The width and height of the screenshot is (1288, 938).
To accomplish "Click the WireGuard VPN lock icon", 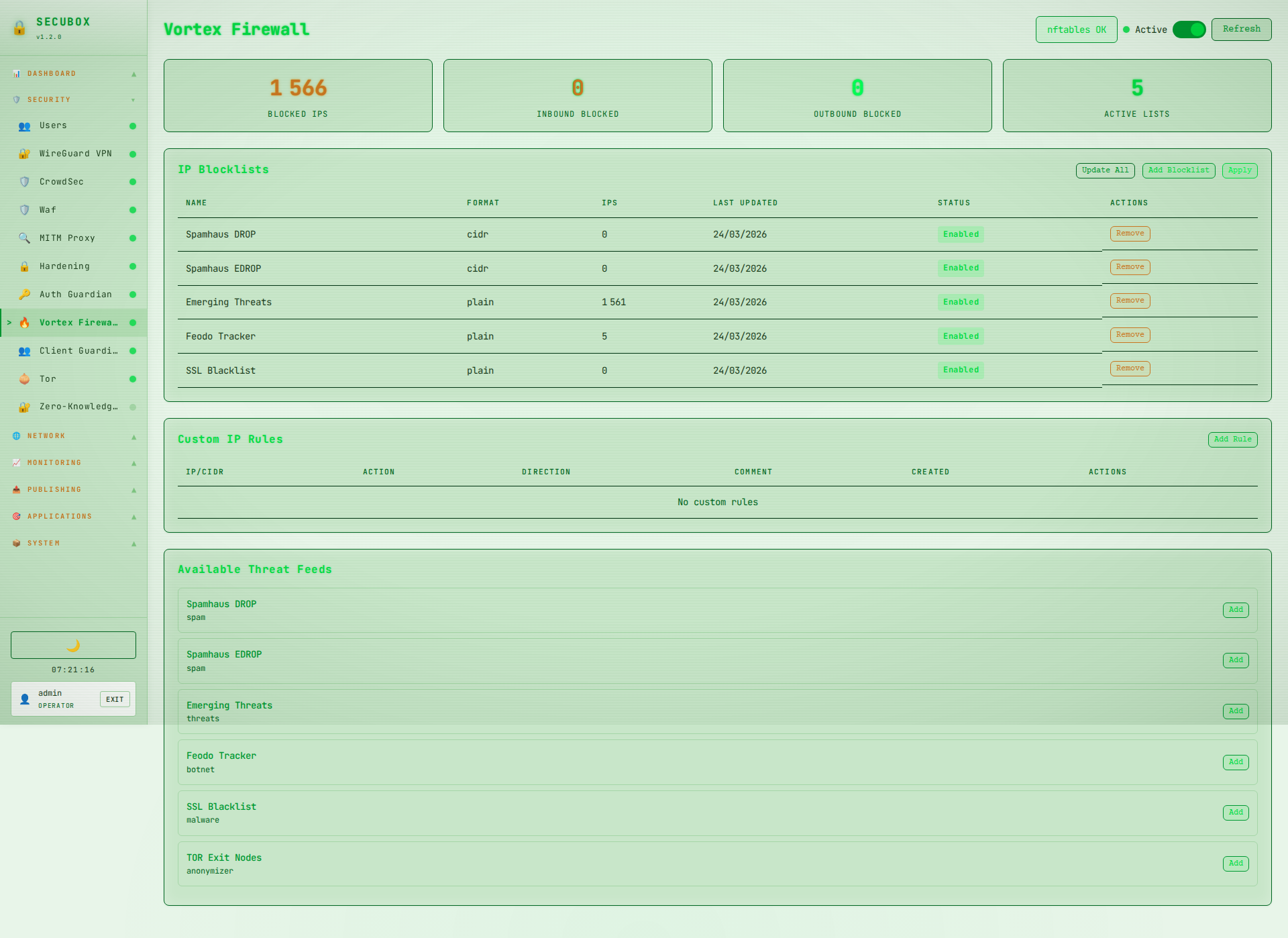I will pyautogui.click(x=25, y=154).
